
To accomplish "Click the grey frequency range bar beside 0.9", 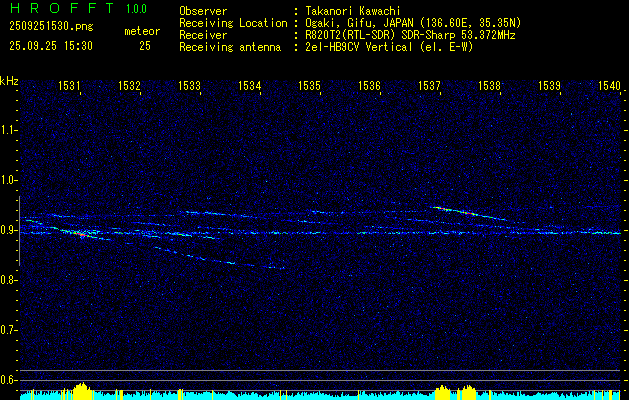I will (19, 231).
